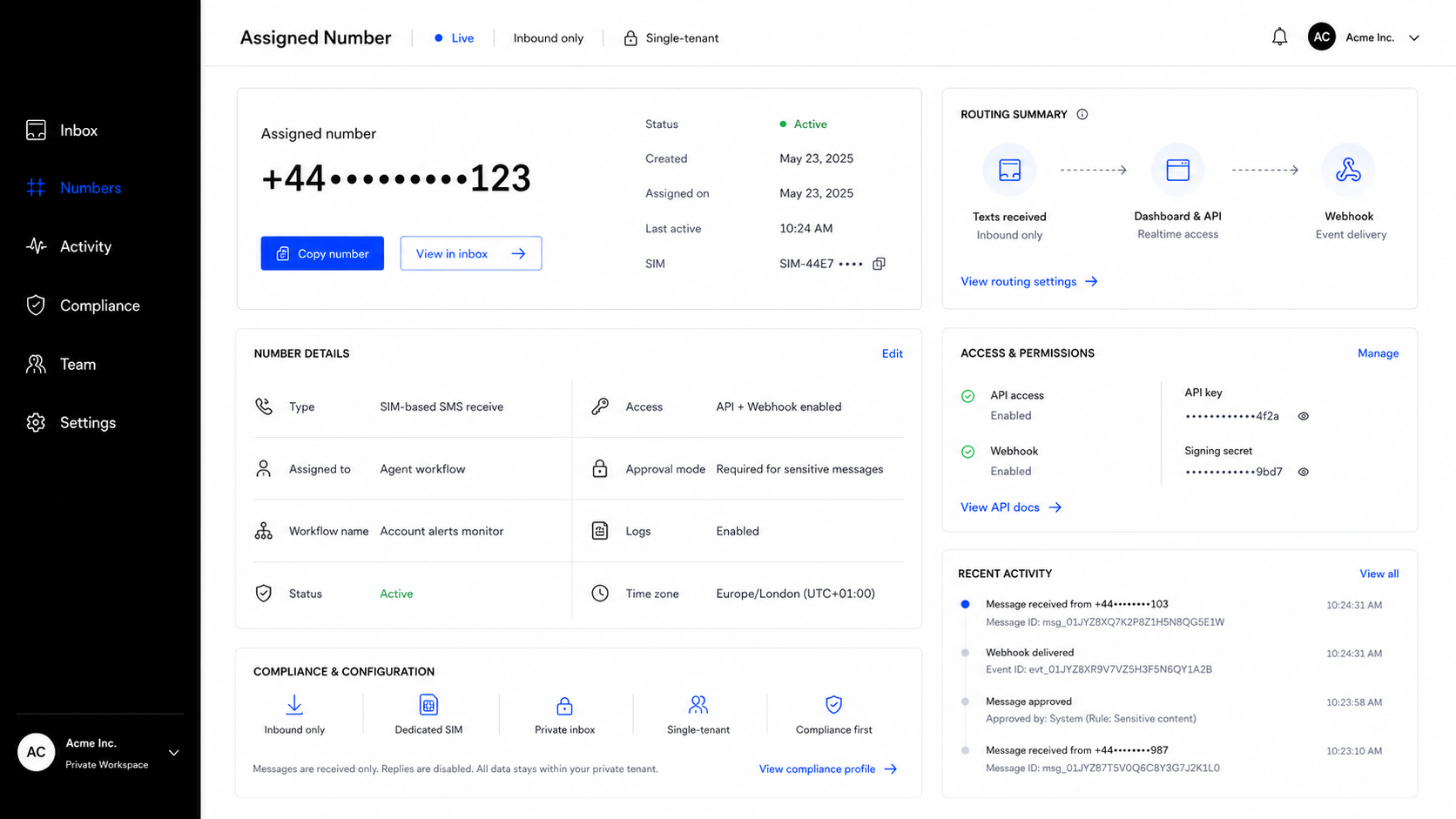Viewport: 1456px width, 819px height.
Task: Click the Inbound only download icon
Action: (x=294, y=704)
